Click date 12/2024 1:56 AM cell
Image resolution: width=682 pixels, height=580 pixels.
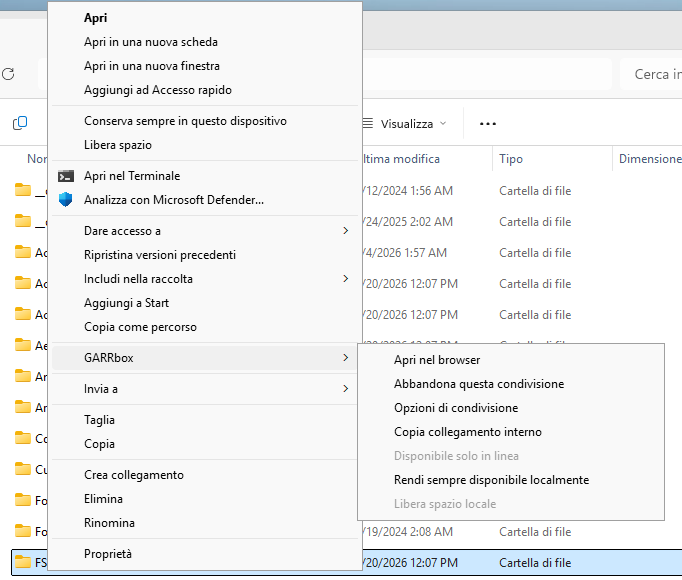[408, 191]
